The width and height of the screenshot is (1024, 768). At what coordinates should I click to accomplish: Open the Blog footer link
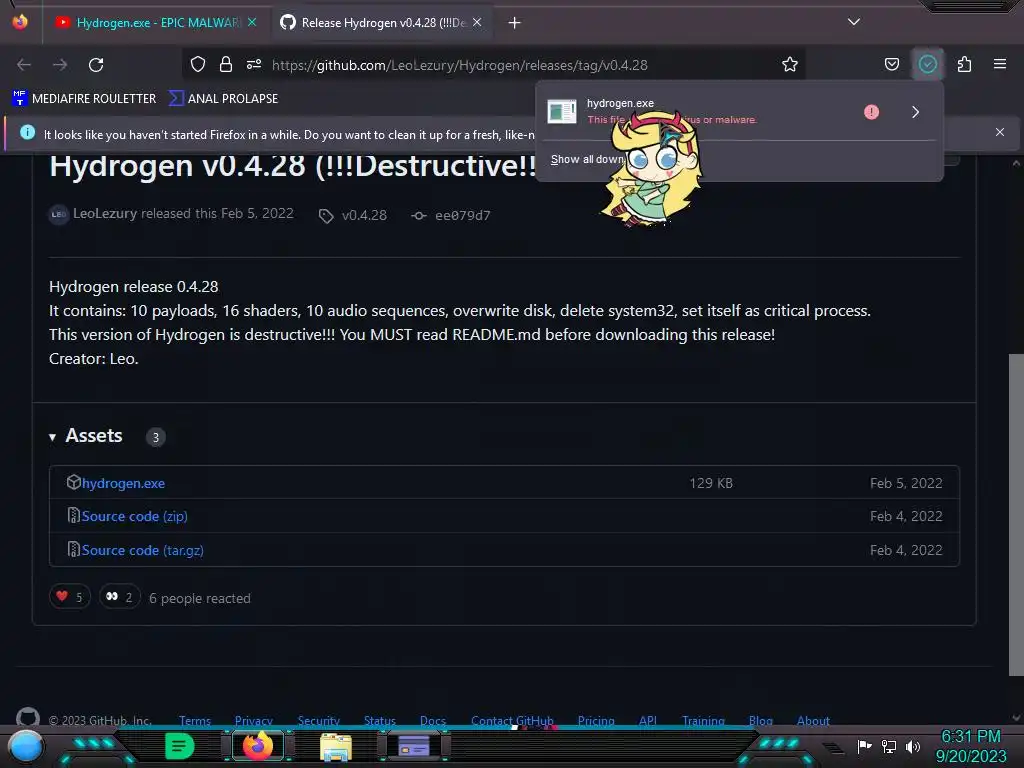click(760, 721)
